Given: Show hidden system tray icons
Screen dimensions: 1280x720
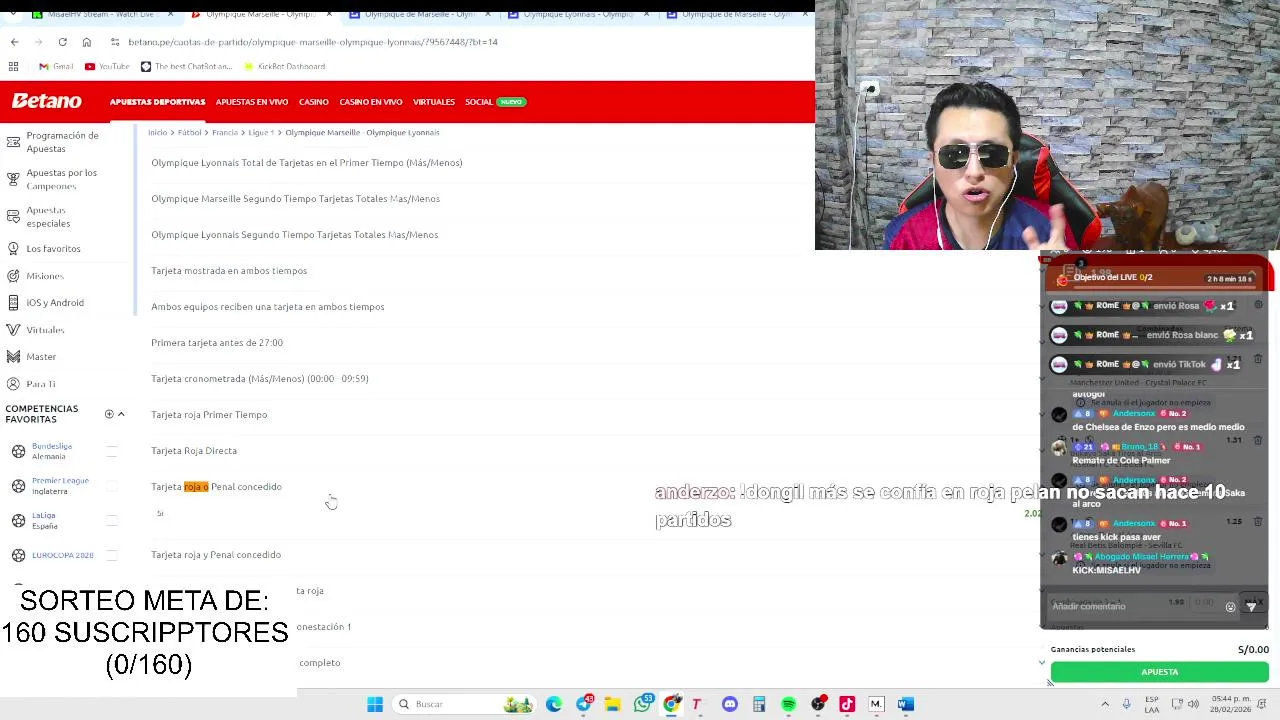Looking at the screenshot, I should (x=1105, y=704).
